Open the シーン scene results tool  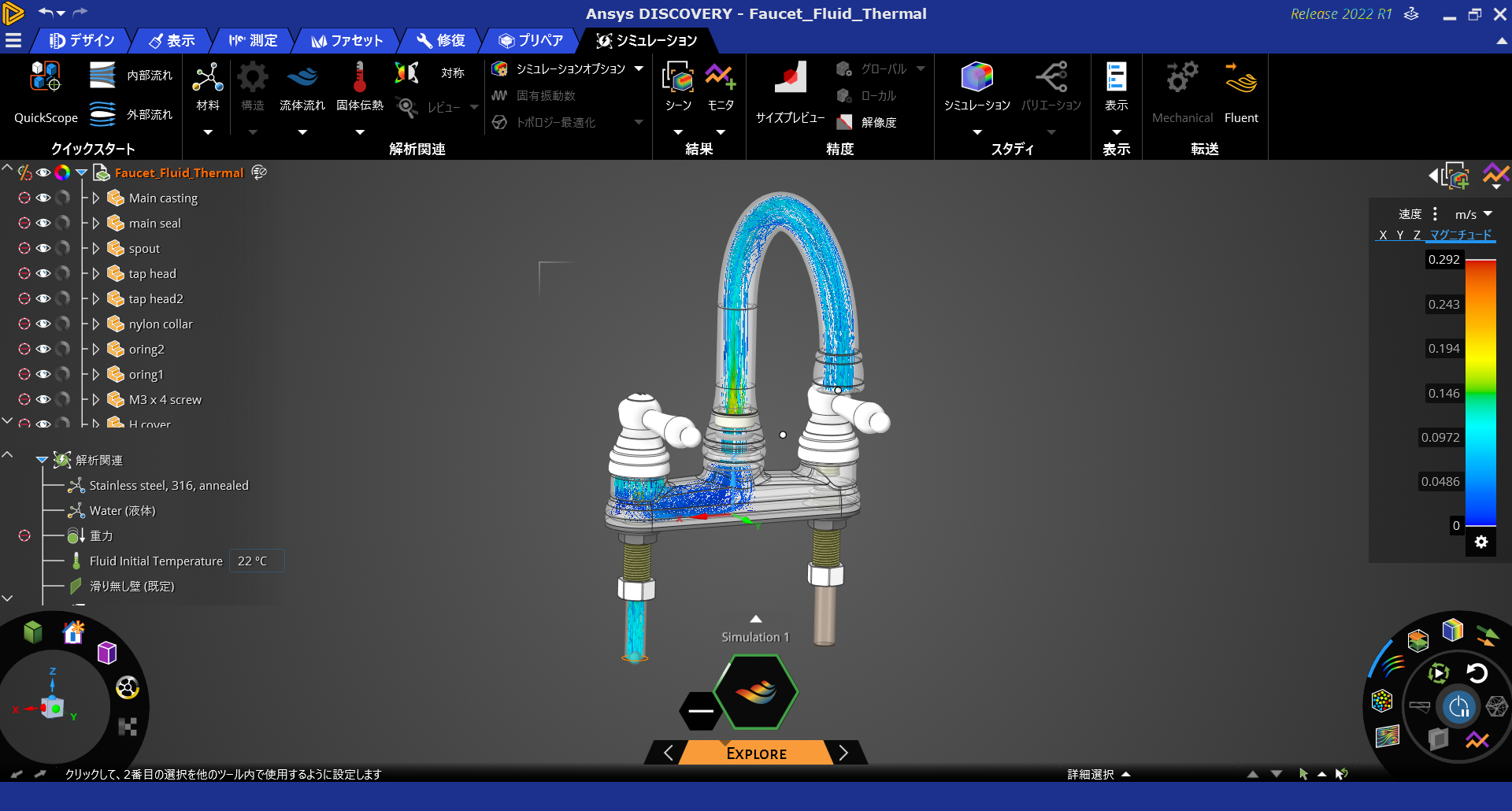coord(678,87)
